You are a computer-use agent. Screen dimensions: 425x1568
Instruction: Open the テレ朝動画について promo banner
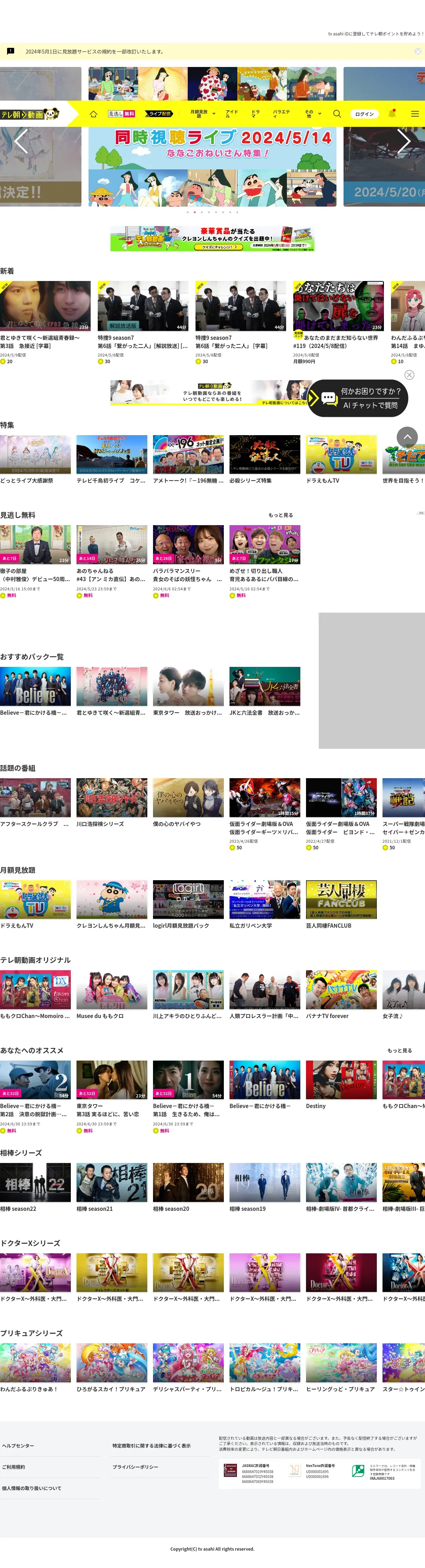(212, 393)
